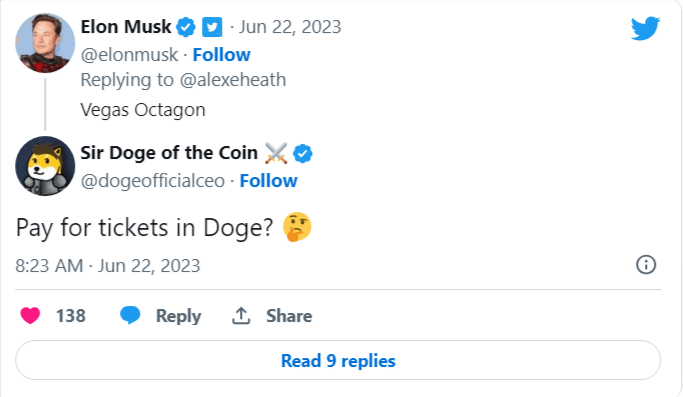Click Sir Doge's verified checkmark badge

click(x=303, y=153)
